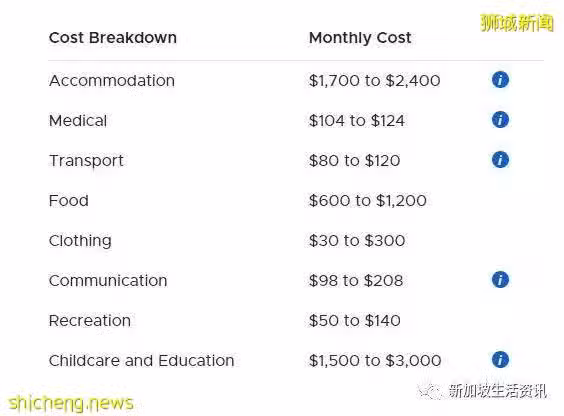Click the WeChat logo near bottom watermark
Viewport: 564px width, 416px height.
(431, 390)
